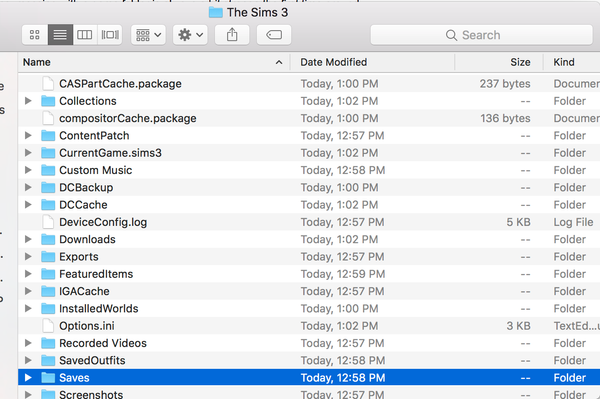Click the Edit Tags button

click(x=274, y=35)
